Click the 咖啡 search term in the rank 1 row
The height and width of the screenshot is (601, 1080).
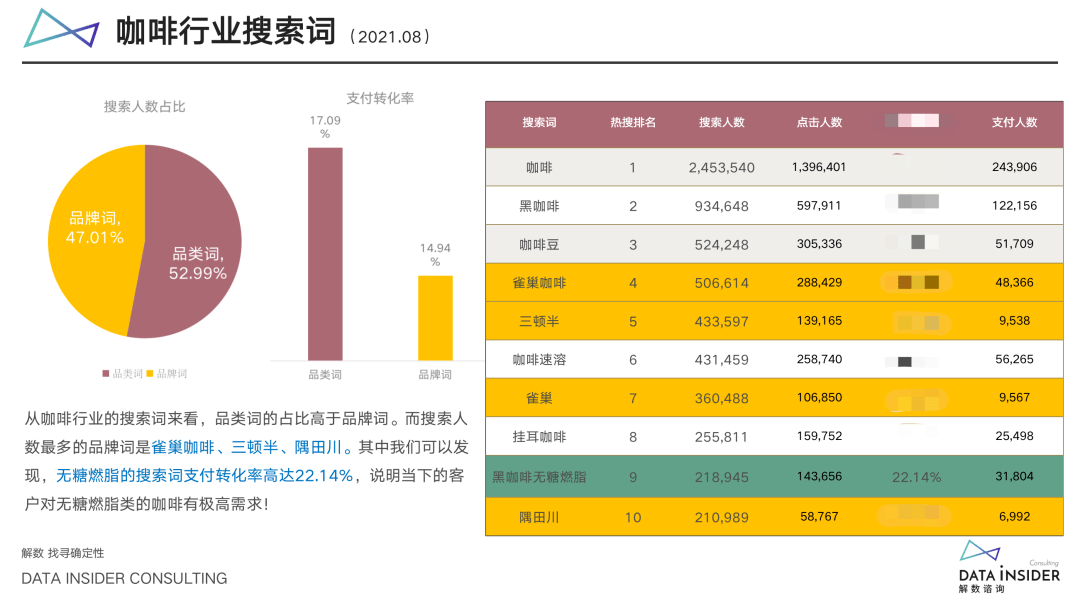point(539,167)
